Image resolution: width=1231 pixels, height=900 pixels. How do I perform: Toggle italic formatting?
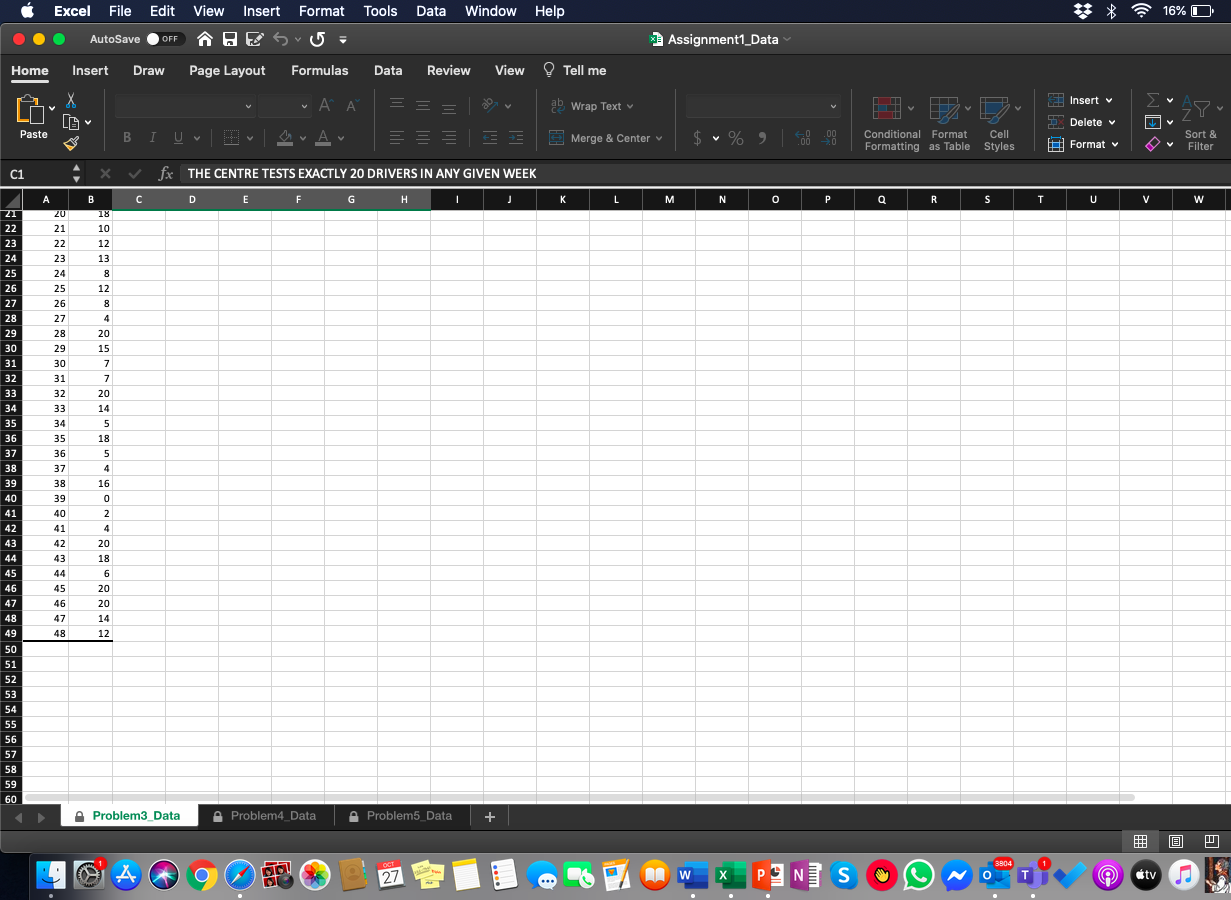coord(152,135)
